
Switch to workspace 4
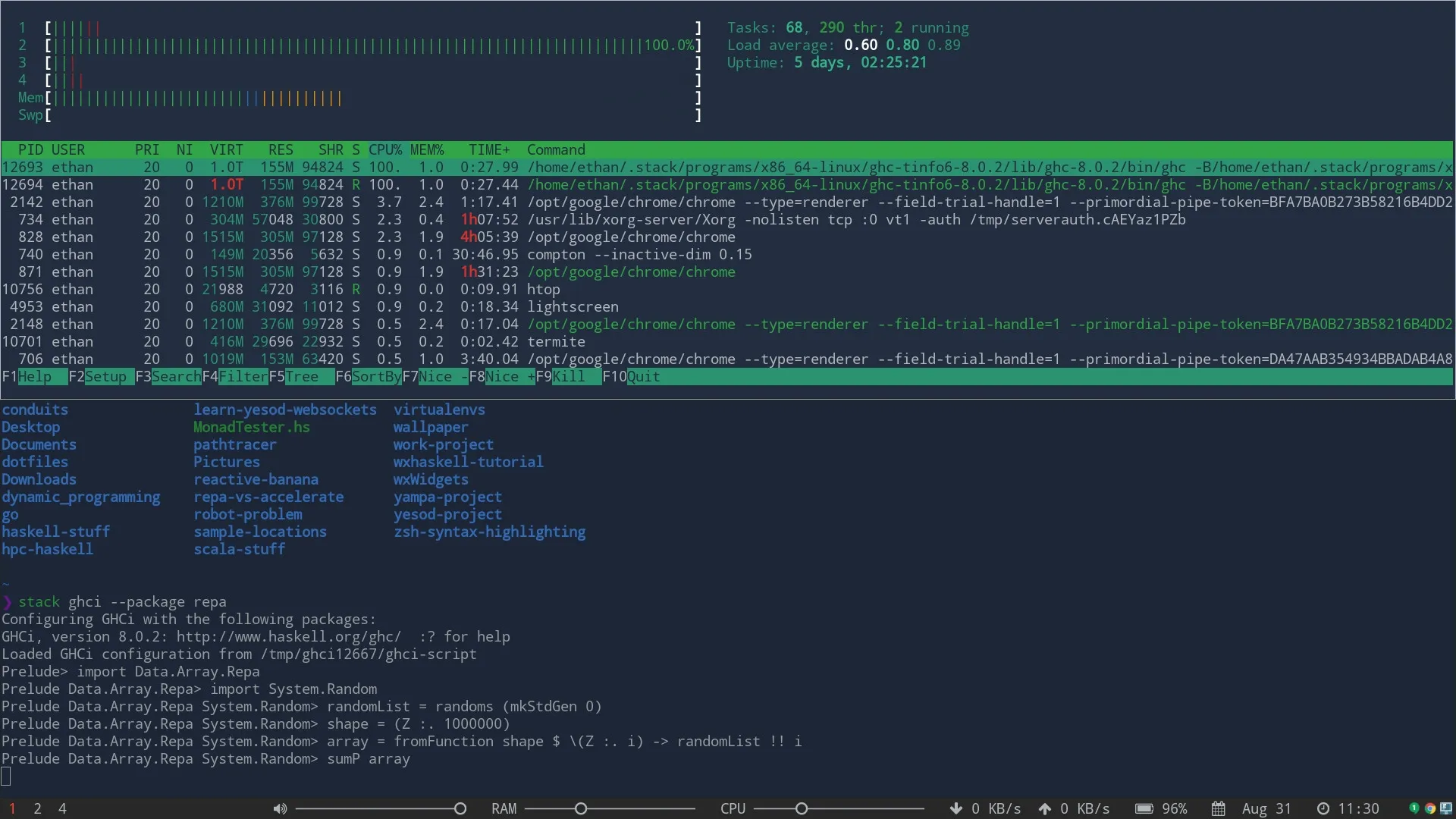point(62,808)
